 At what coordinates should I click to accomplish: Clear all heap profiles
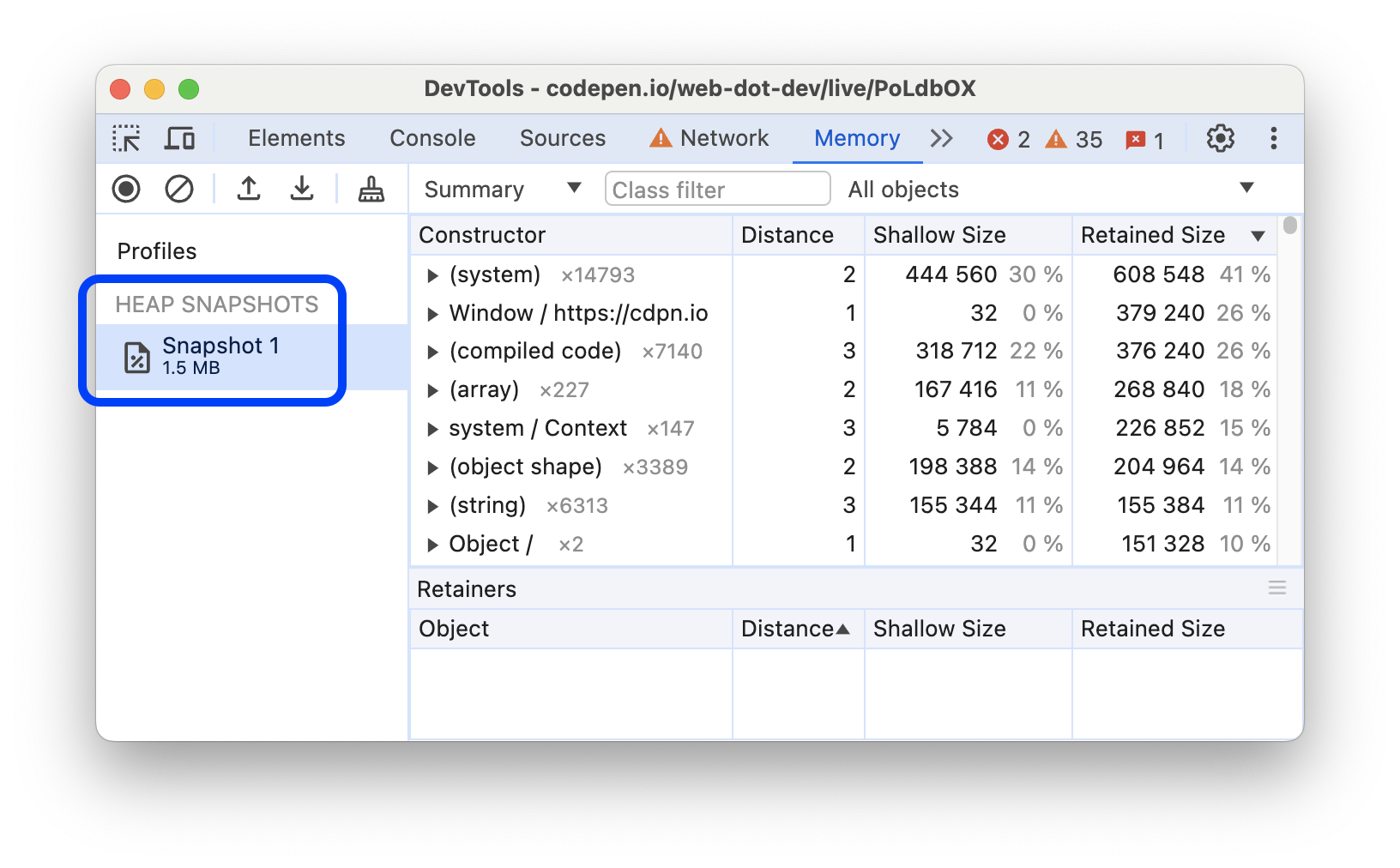(x=178, y=189)
